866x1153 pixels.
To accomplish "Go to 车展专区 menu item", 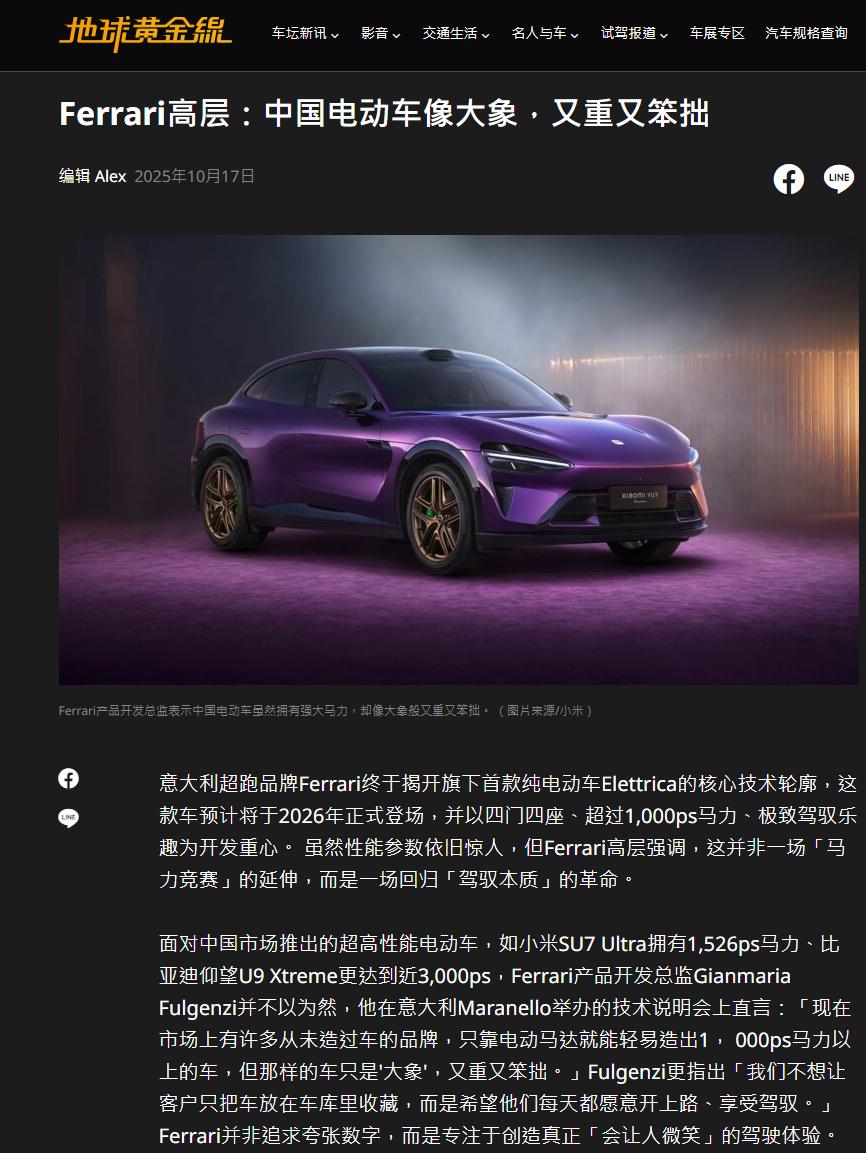I will [717, 34].
